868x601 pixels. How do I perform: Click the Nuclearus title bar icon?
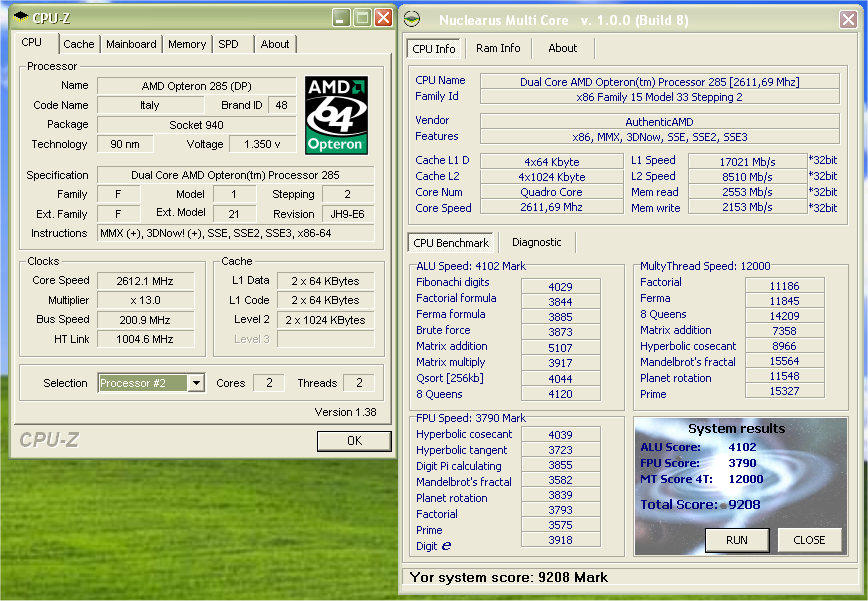[x=412, y=20]
